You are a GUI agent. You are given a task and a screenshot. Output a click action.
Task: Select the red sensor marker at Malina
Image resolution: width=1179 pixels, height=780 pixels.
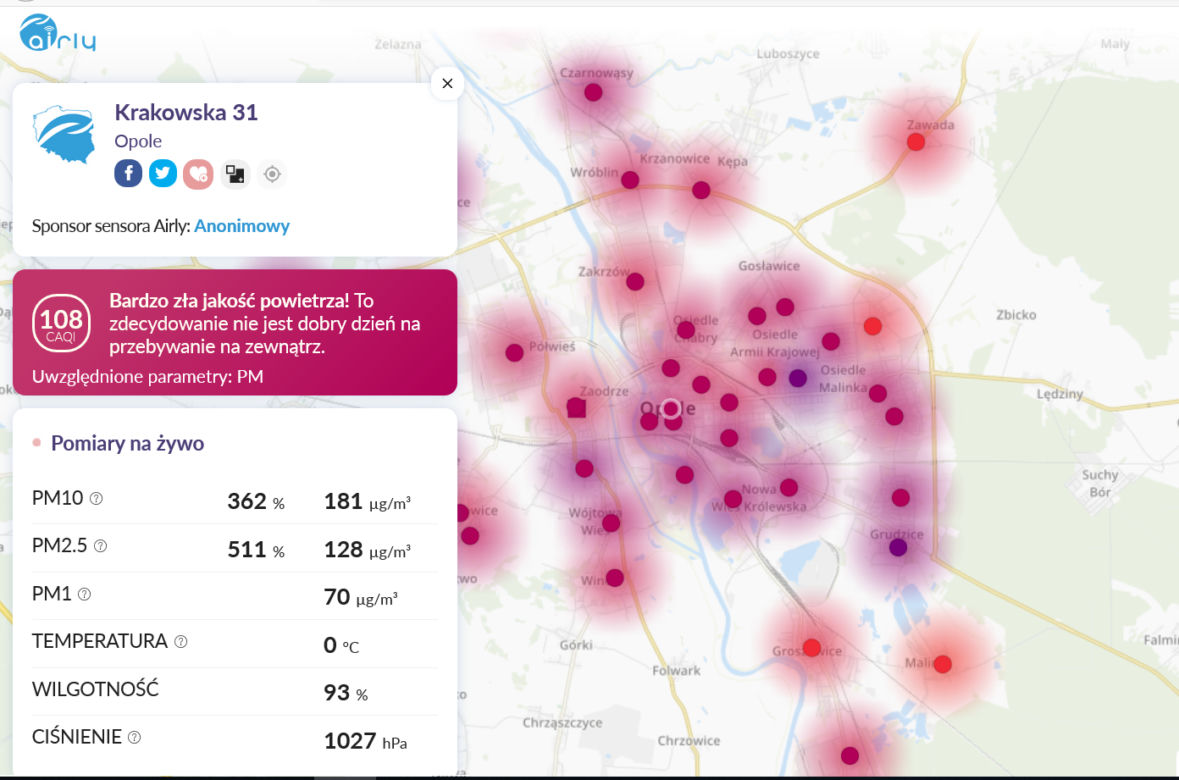943,663
